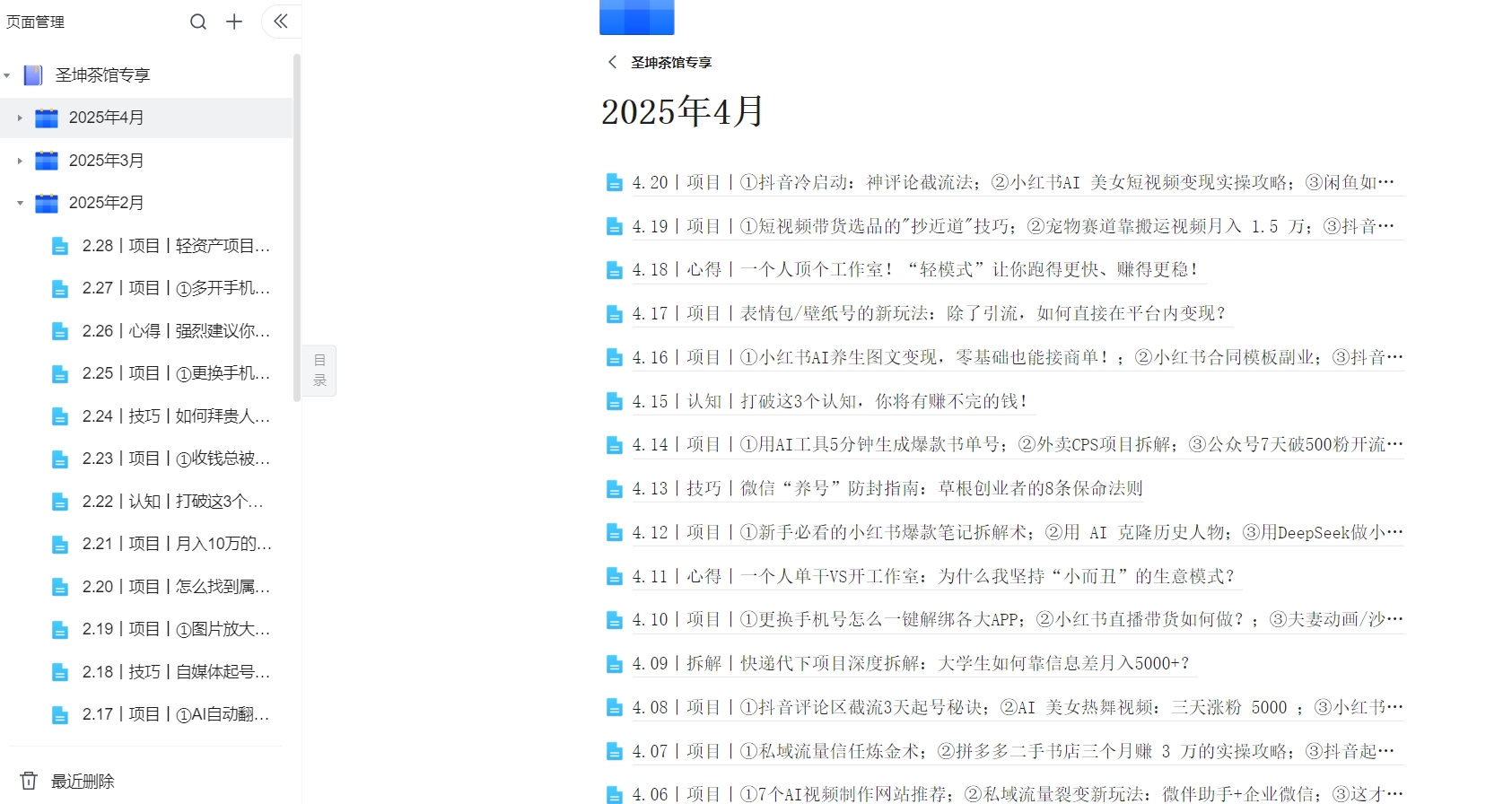Click the document icon beside 2.20 entry

(60, 587)
